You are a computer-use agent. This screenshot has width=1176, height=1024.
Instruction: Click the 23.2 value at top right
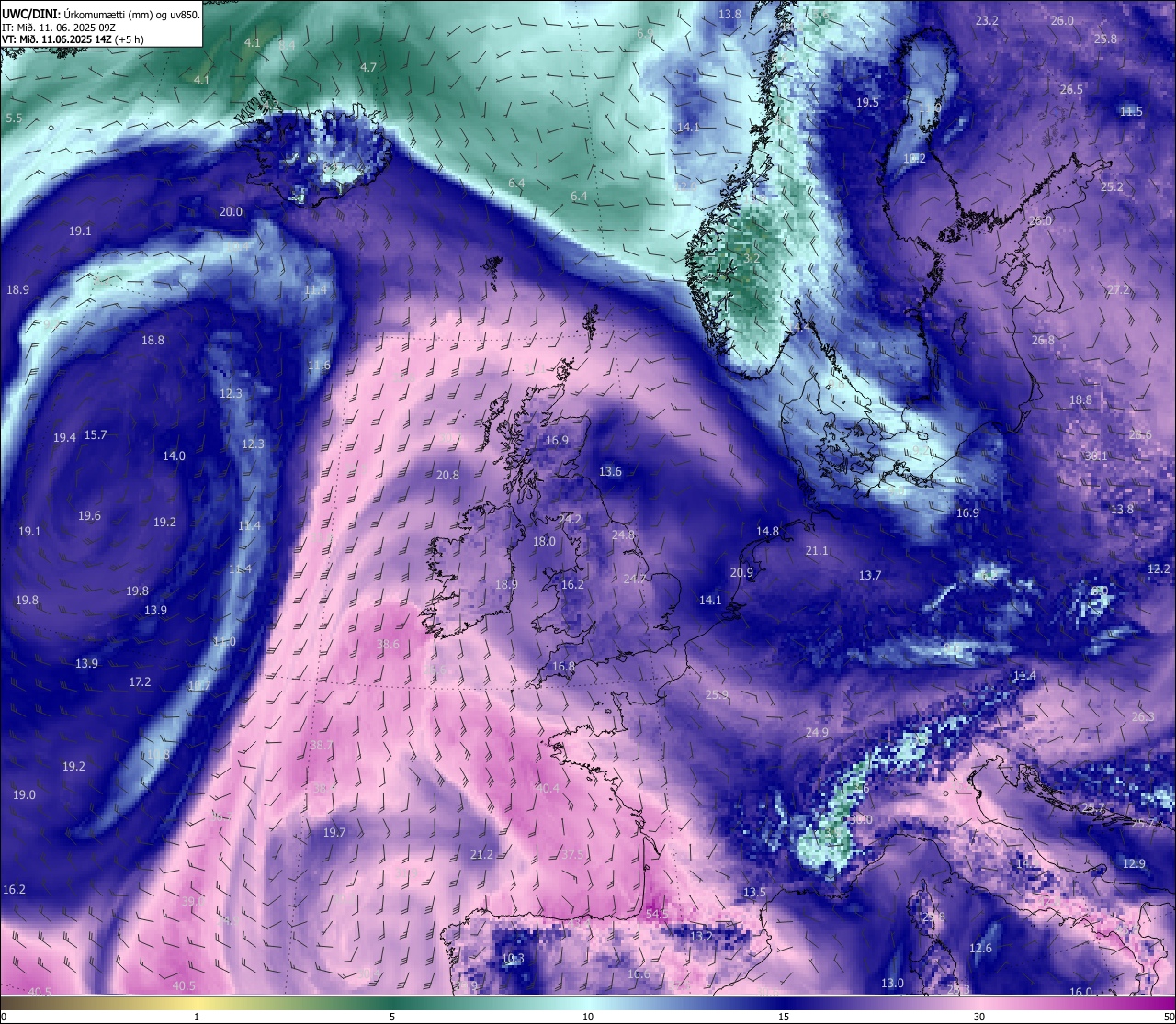coord(987,20)
